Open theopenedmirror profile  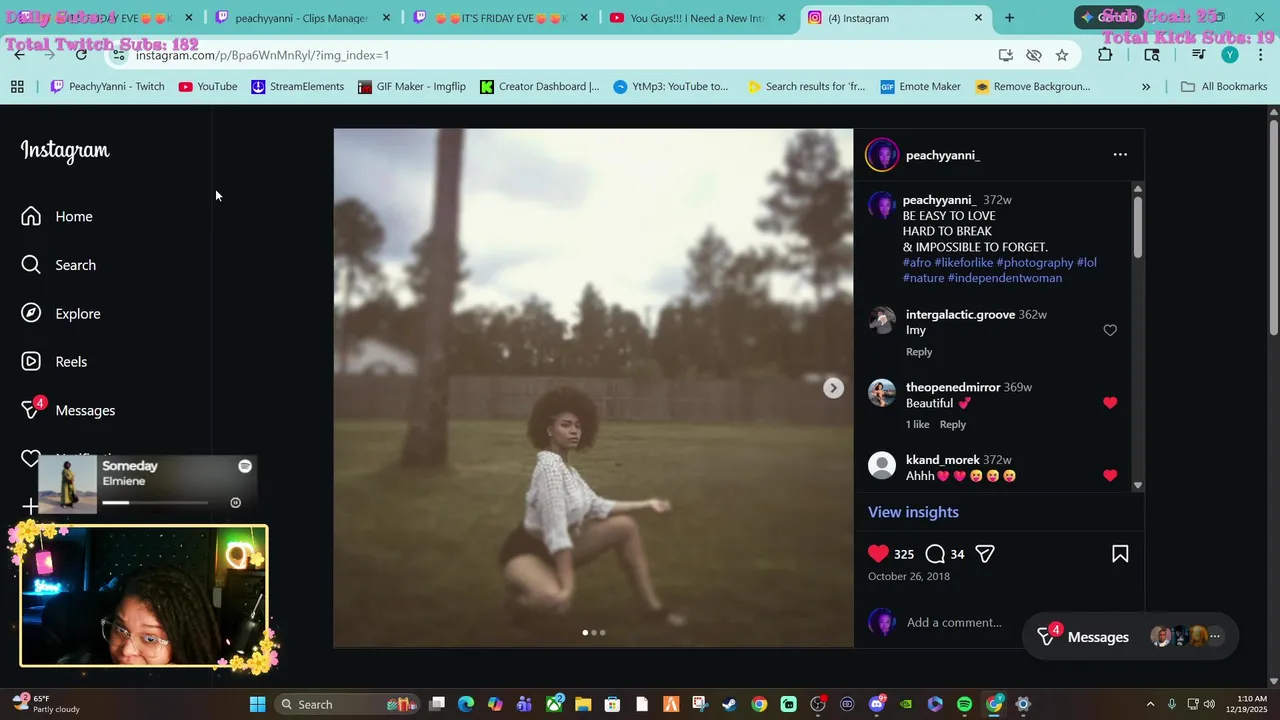pos(953,387)
